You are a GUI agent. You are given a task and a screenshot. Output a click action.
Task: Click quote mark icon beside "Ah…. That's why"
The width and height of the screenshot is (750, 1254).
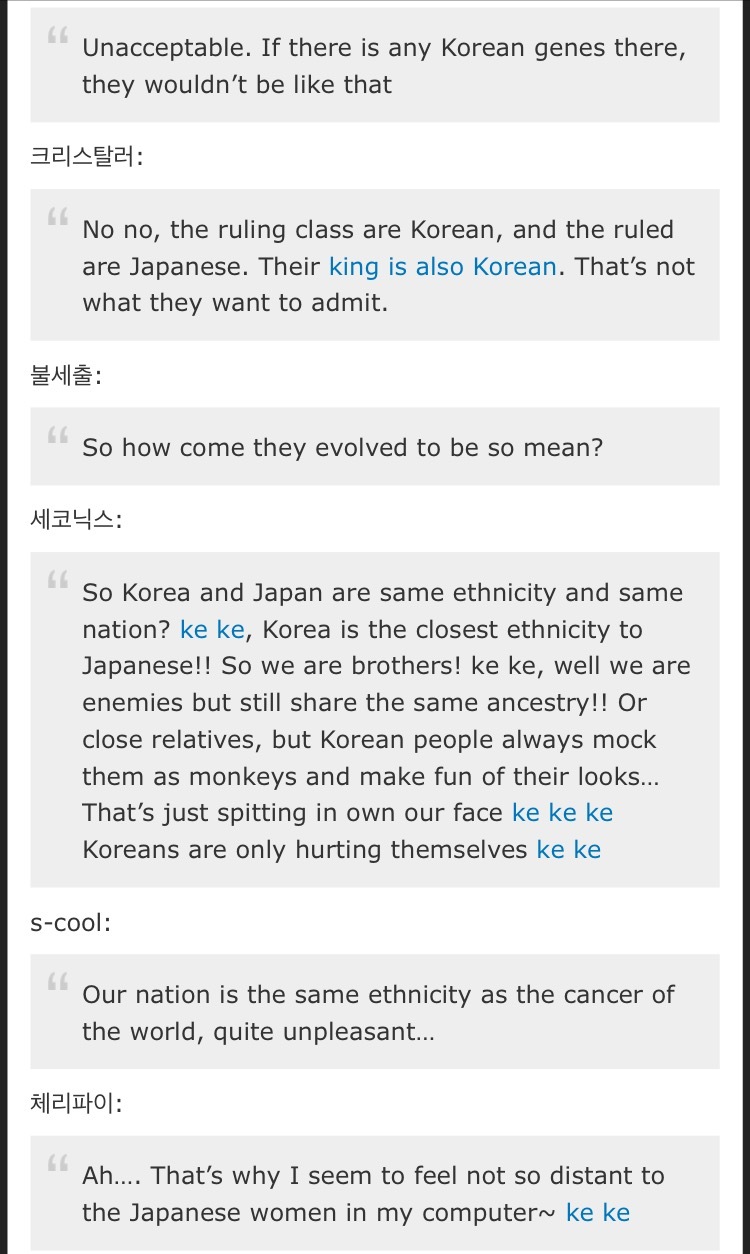(57, 1165)
